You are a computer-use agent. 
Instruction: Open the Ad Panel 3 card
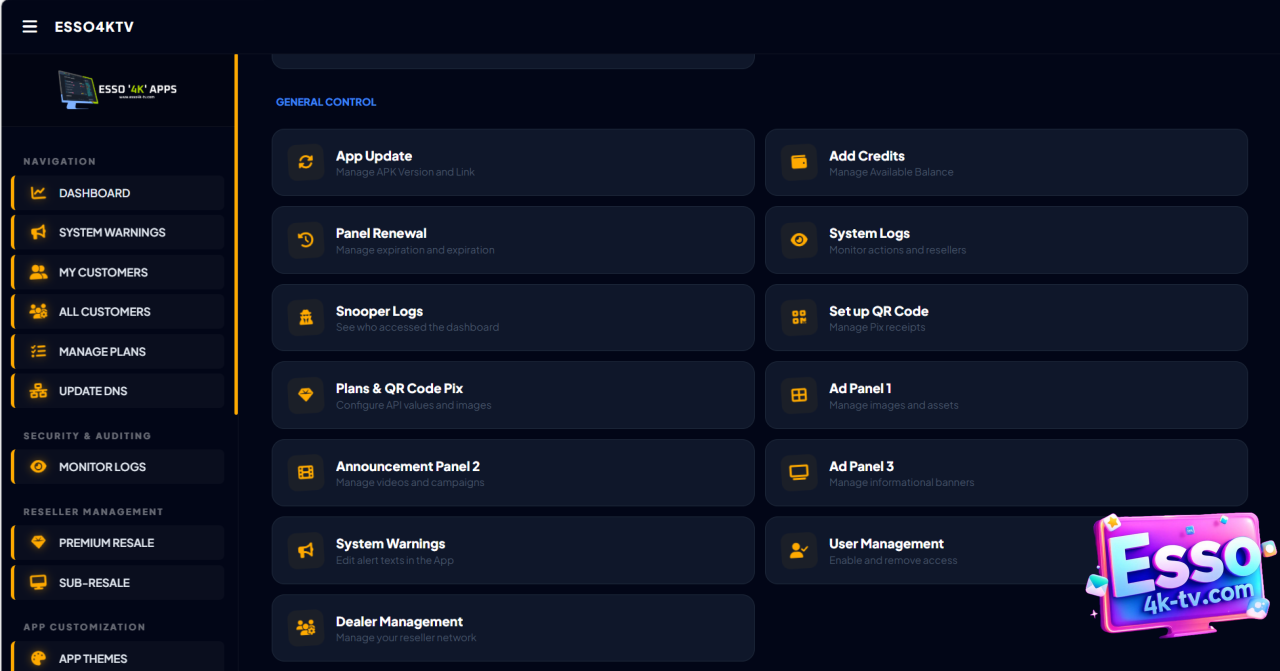[1005, 472]
